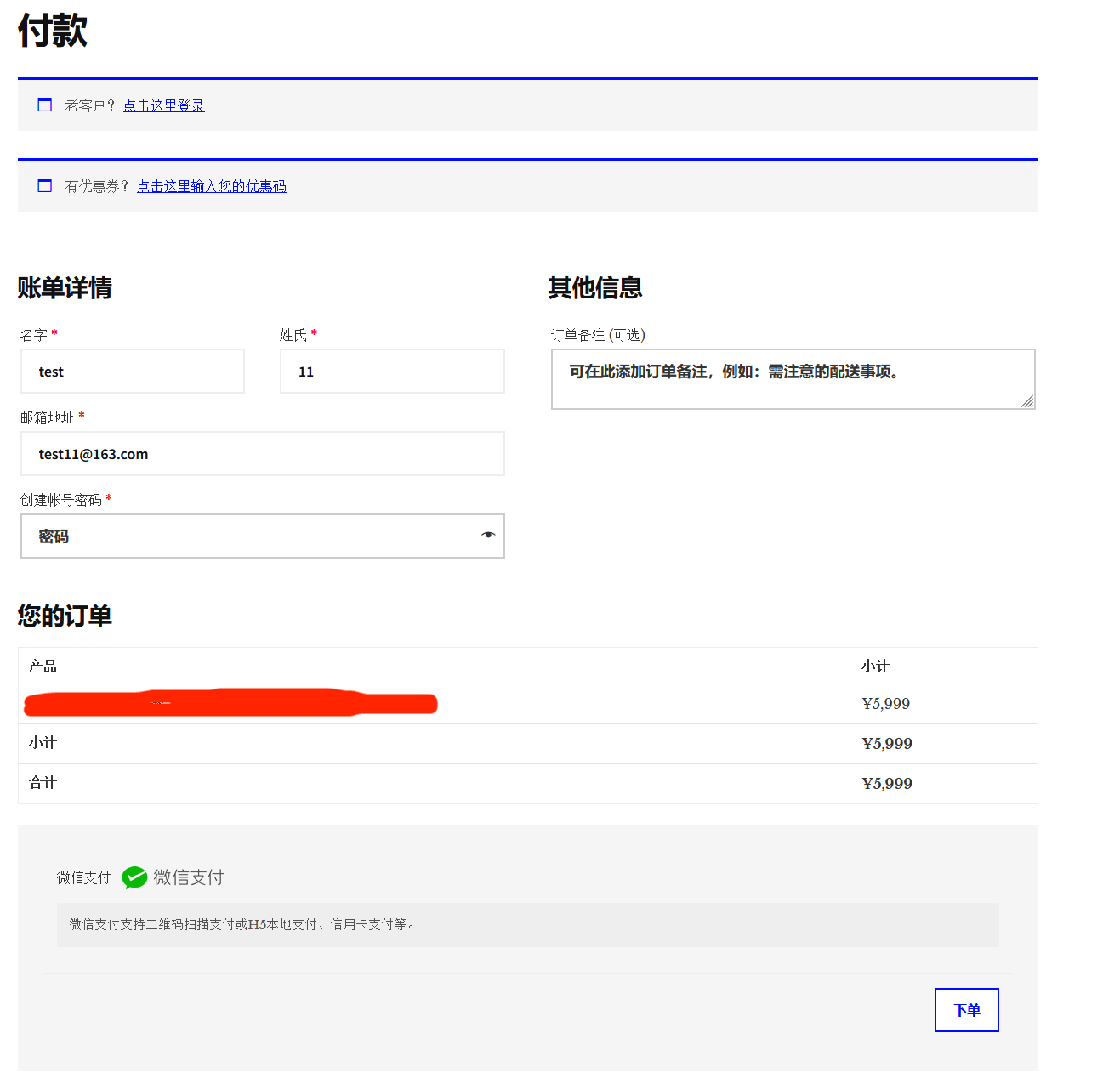This screenshot has width=1120, height=1078.
Task: Click the 小计 row label below product
Action: [43, 743]
